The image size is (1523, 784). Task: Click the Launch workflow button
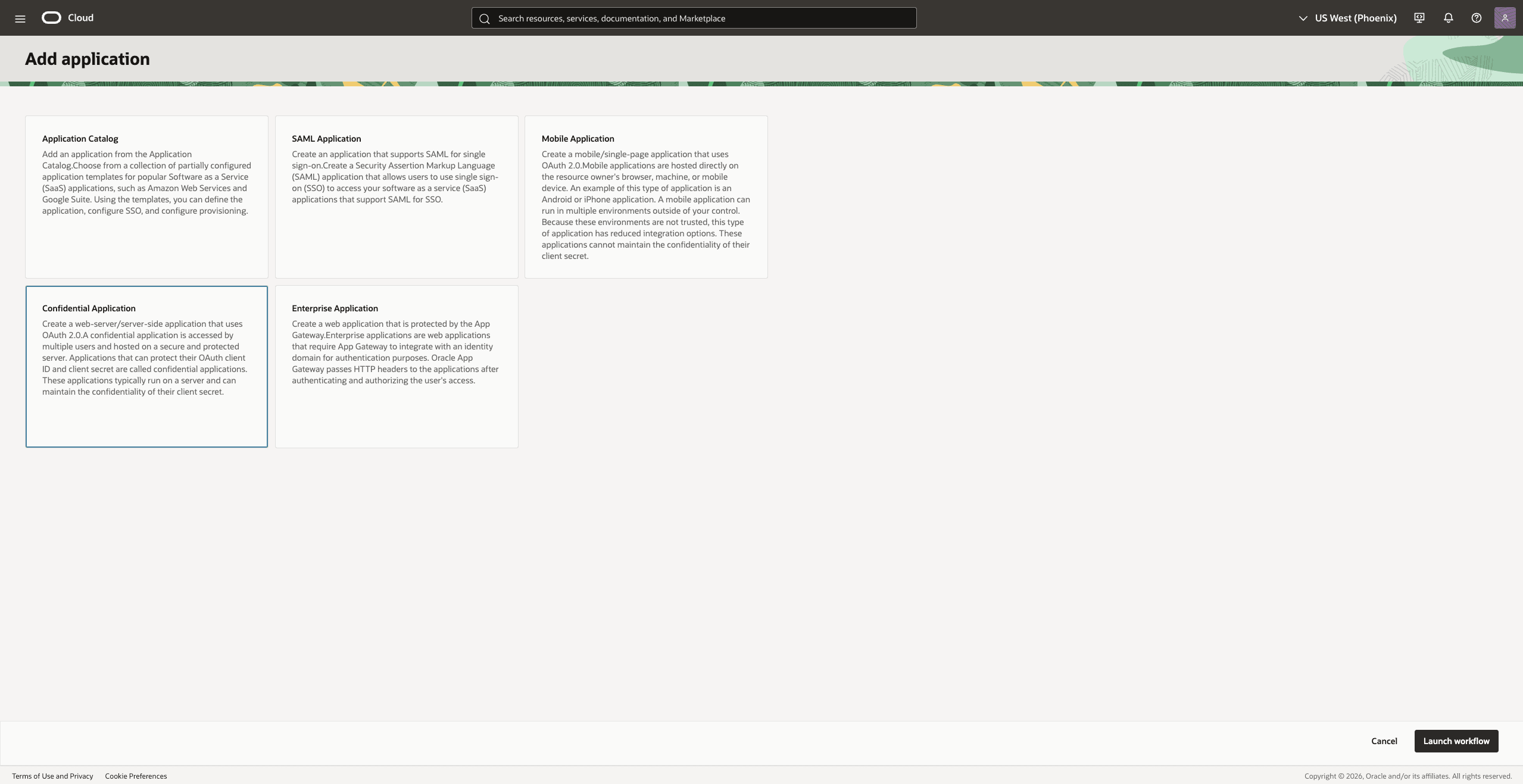click(1456, 741)
